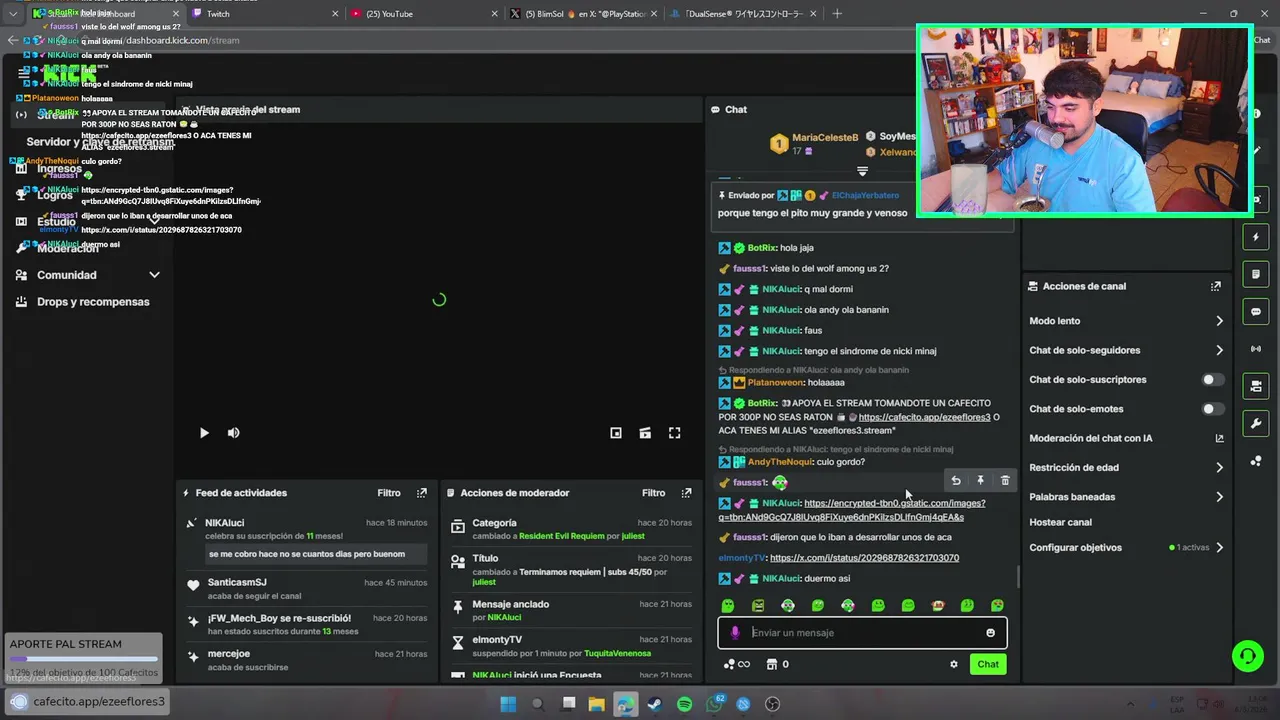This screenshot has width=1280, height=720.
Task: Open Spotify from the taskbar
Action: [x=684, y=704]
